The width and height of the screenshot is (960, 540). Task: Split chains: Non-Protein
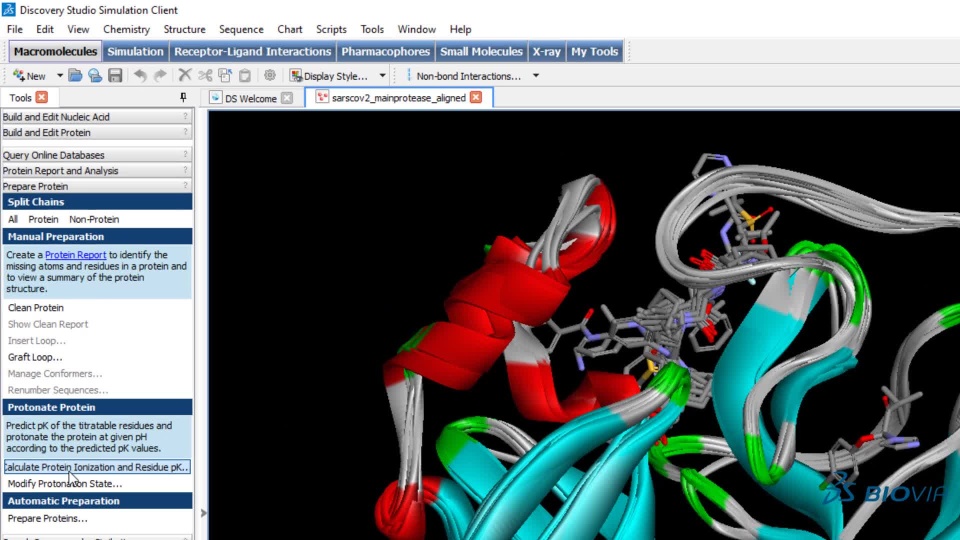94,219
